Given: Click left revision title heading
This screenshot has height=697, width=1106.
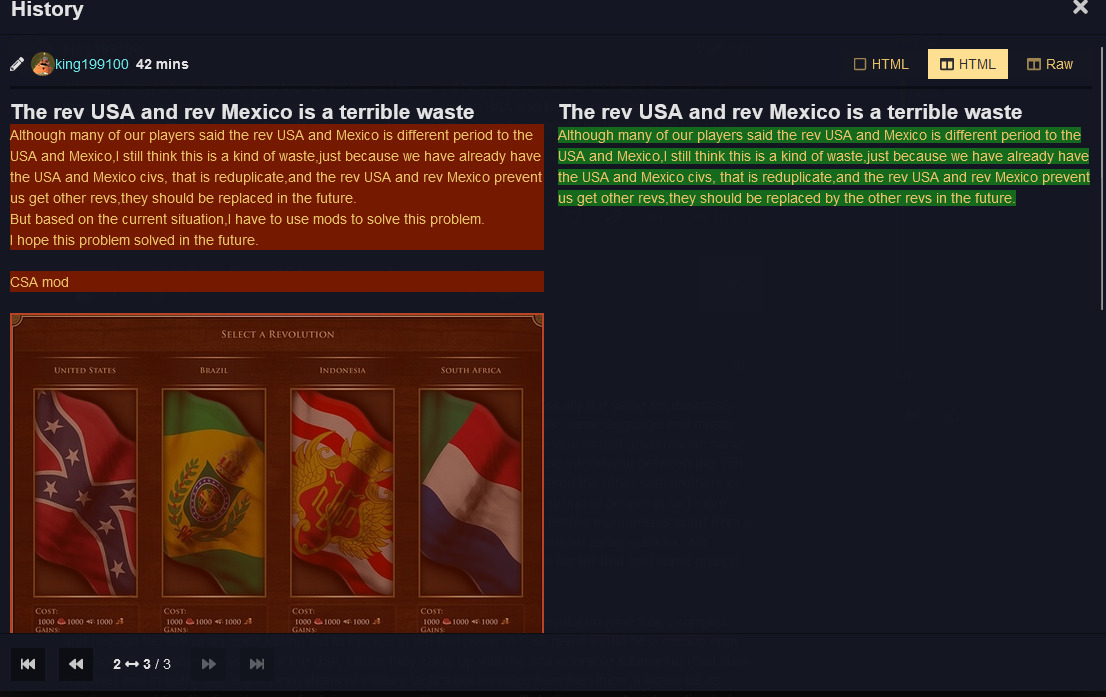Looking at the screenshot, I should pos(243,111).
